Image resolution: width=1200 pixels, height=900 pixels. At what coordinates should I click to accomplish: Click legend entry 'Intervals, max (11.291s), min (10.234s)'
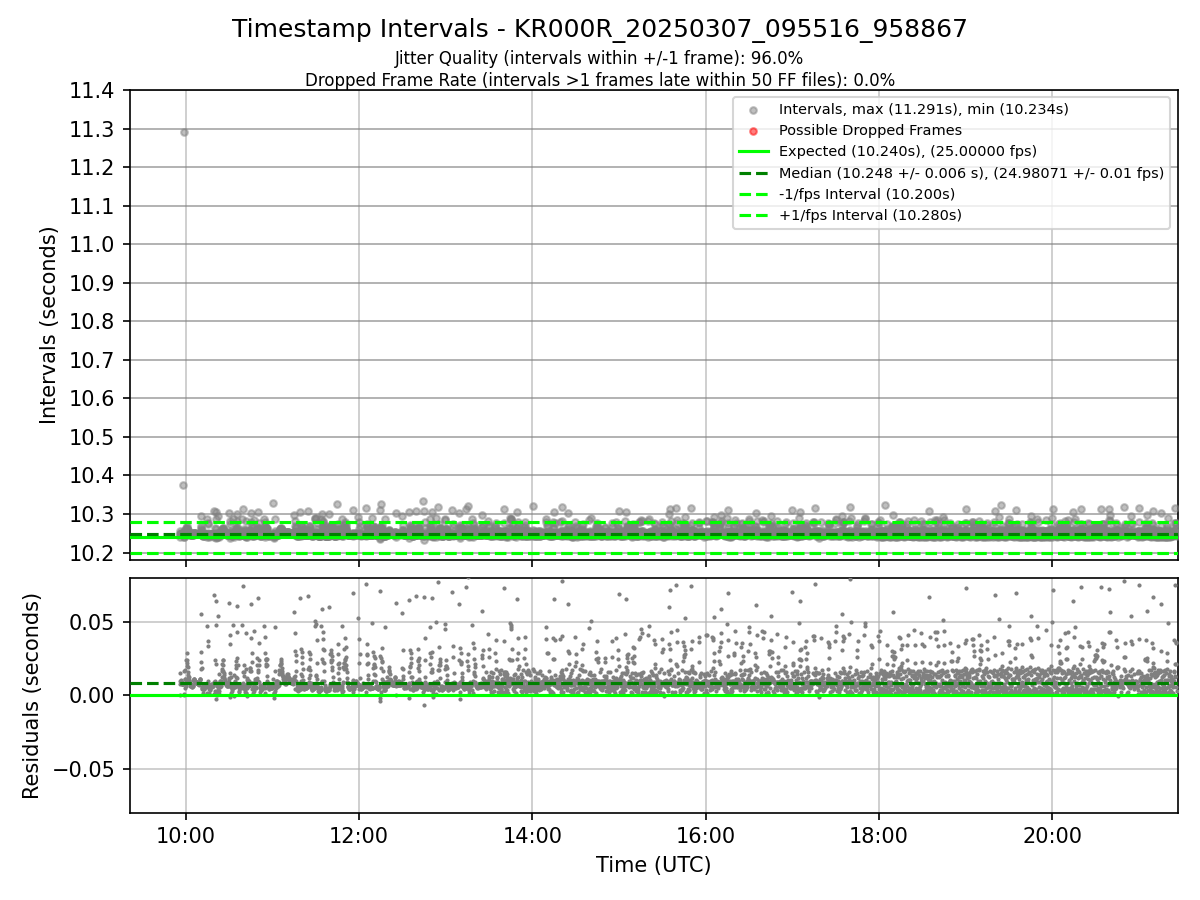tap(924, 109)
